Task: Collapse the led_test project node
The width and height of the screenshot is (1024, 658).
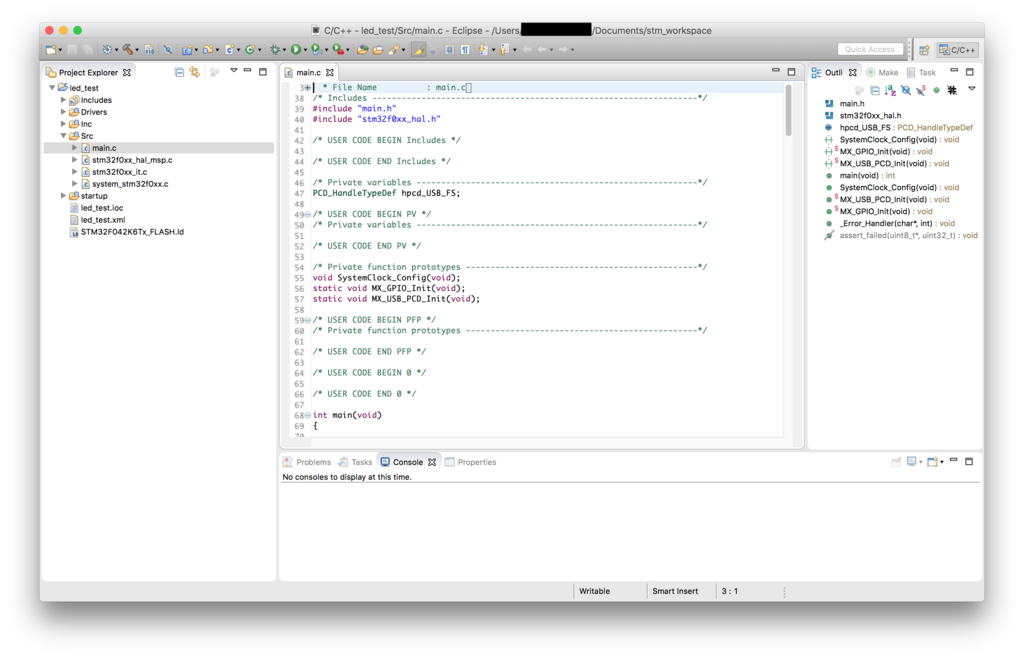Action: click(52, 87)
